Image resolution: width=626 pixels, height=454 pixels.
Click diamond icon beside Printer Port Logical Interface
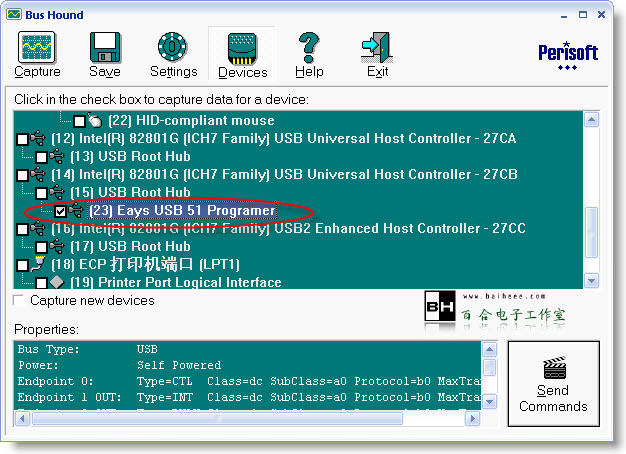pos(57,282)
